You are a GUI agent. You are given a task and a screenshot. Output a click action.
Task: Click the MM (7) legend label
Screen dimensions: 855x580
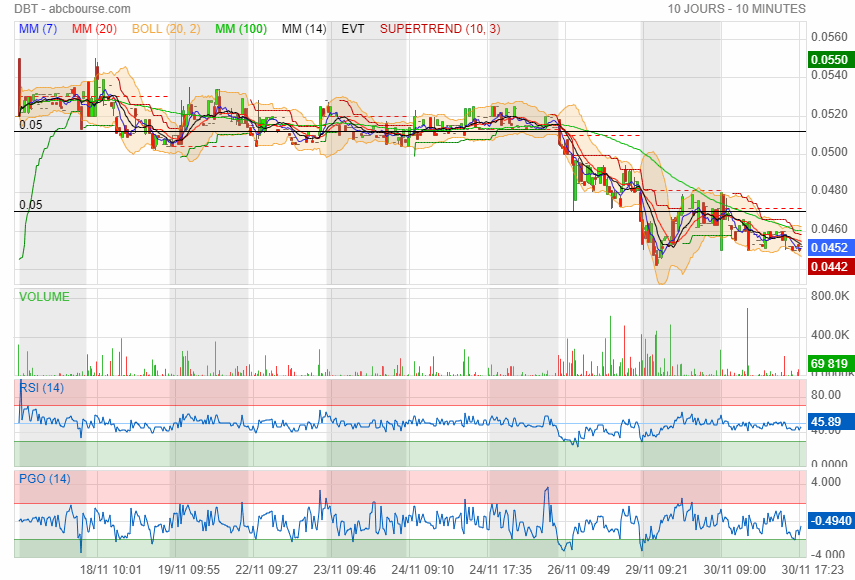tap(38, 29)
